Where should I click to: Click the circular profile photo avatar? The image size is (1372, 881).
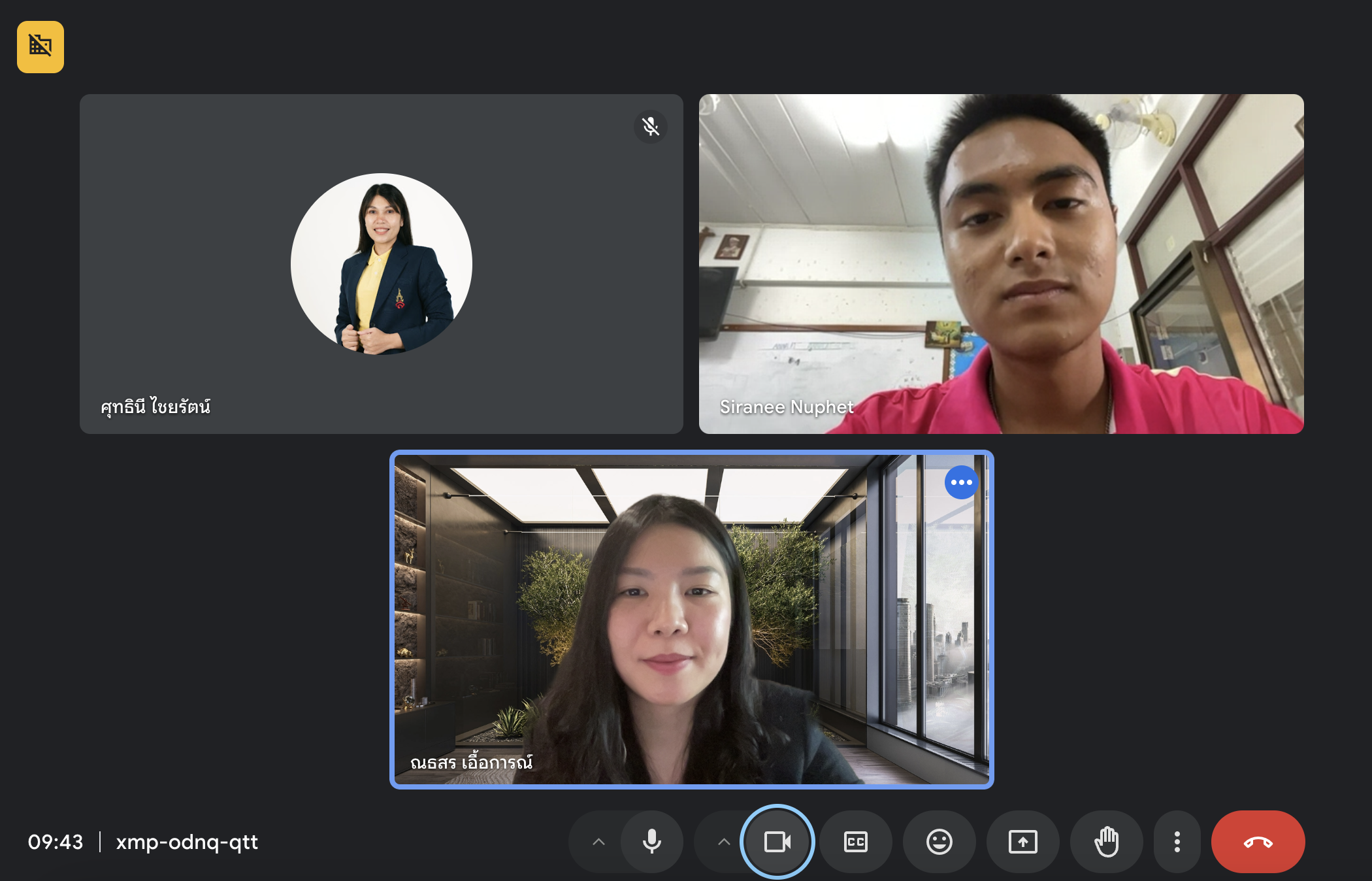pos(382,264)
